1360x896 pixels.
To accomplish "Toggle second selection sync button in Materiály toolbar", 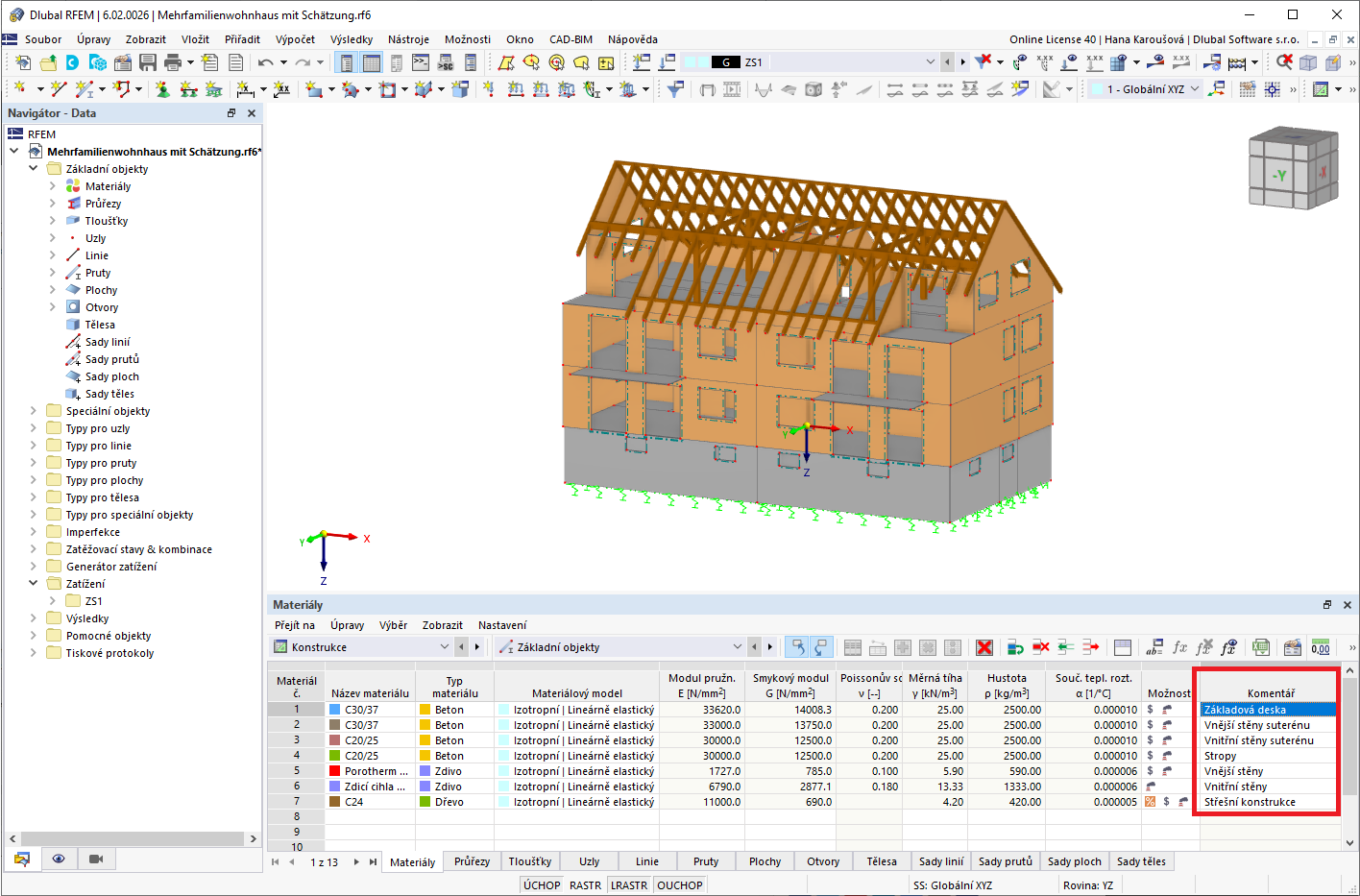I will (x=821, y=647).
